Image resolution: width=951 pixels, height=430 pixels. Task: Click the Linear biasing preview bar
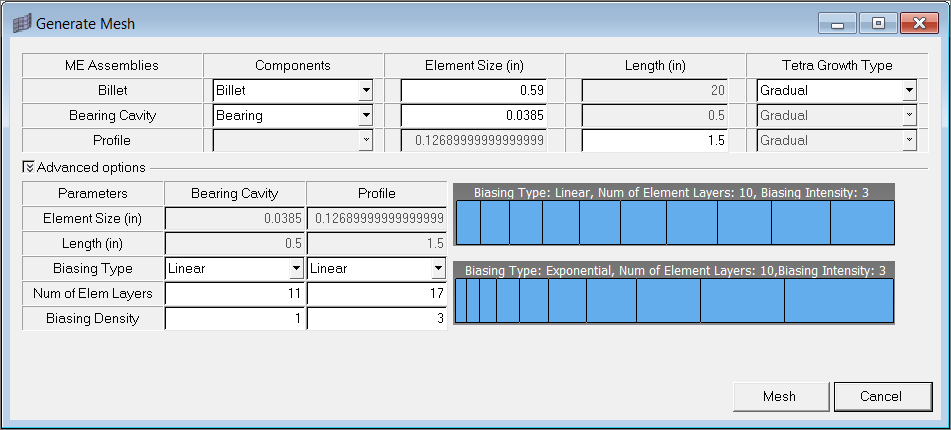pyautogui.click(x=674, y=222)
